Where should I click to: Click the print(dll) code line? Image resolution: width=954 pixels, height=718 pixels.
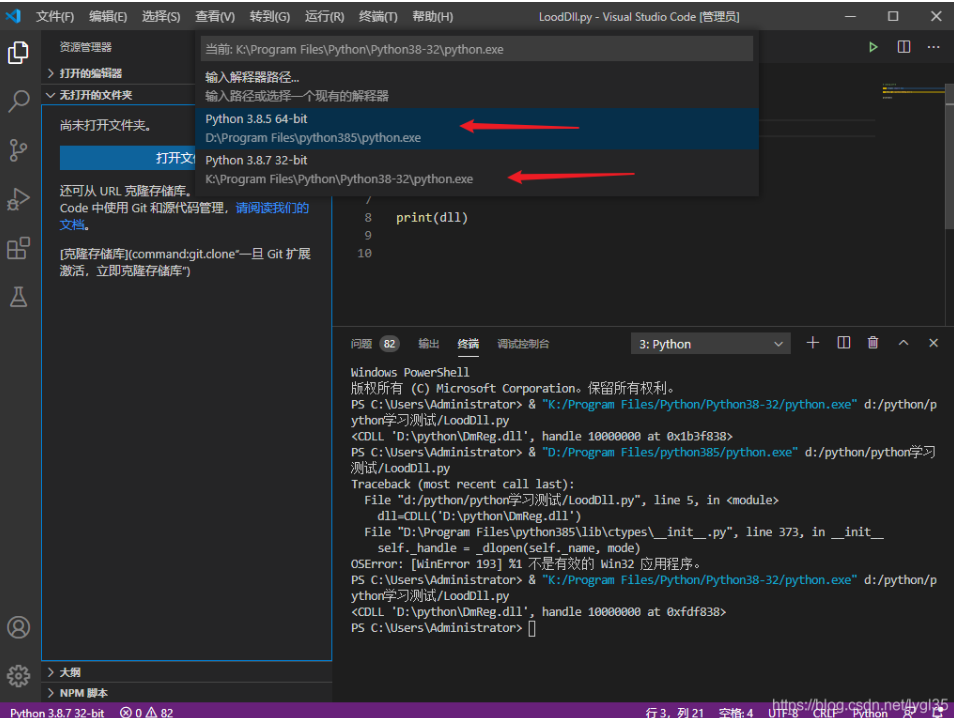click(432, 218)
